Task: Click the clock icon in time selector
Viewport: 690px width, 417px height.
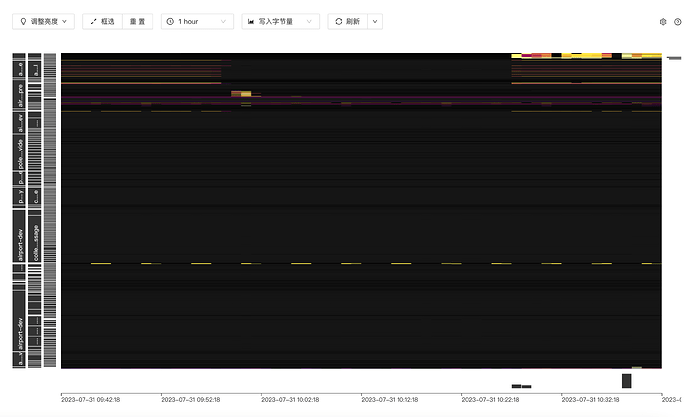Action: pos(171,21)
